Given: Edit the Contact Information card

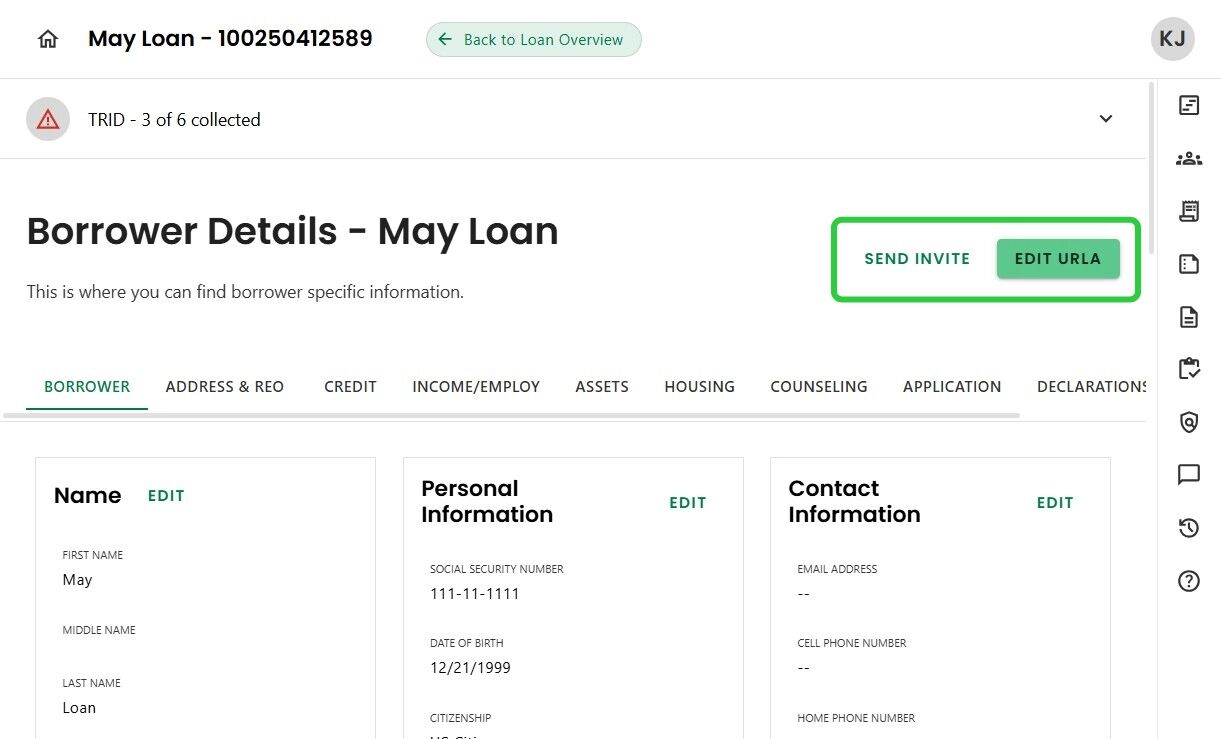Looking at the screenshot, I should (1054, 503).
